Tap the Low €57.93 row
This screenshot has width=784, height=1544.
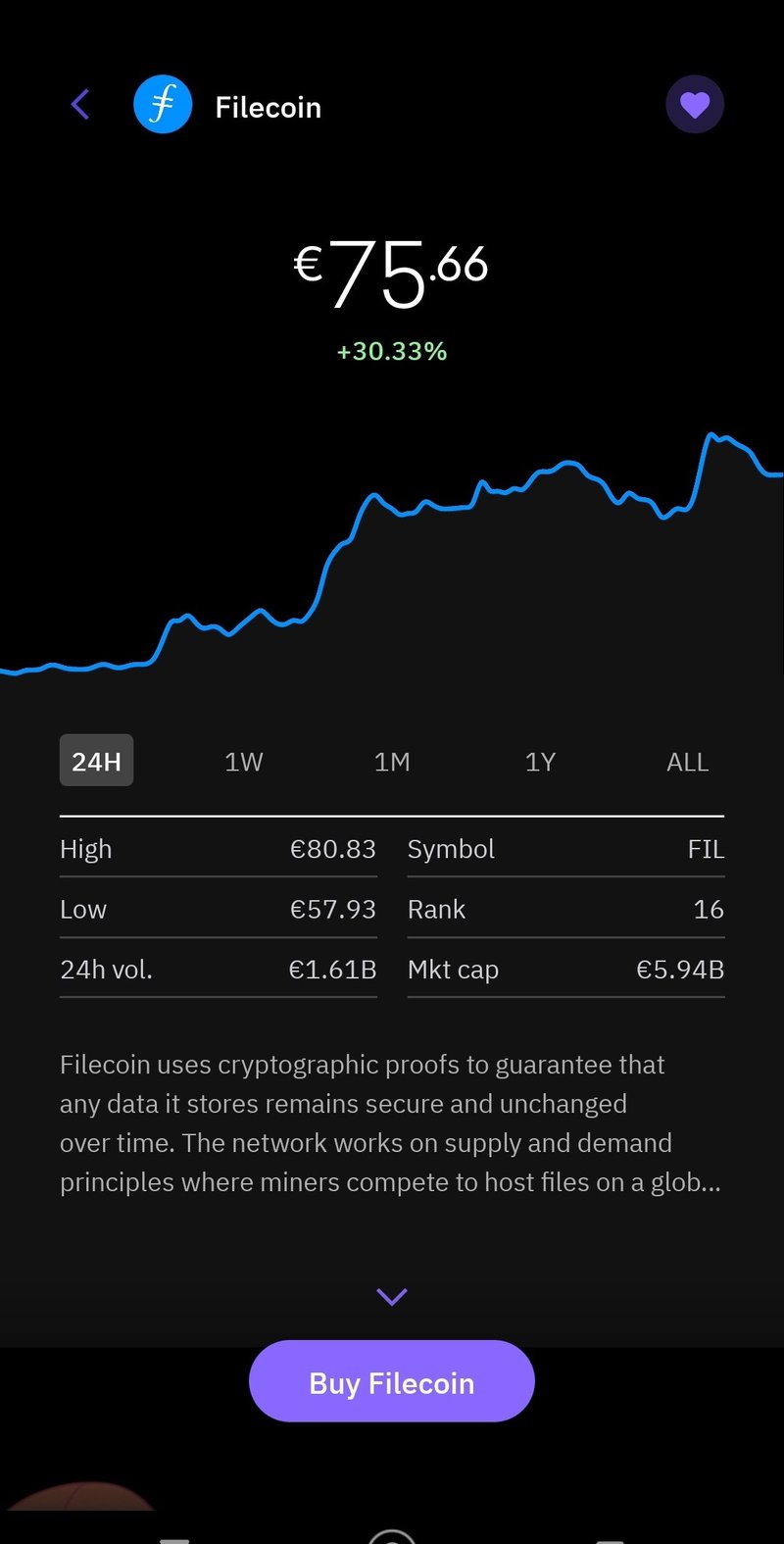(x=218, y=910)
